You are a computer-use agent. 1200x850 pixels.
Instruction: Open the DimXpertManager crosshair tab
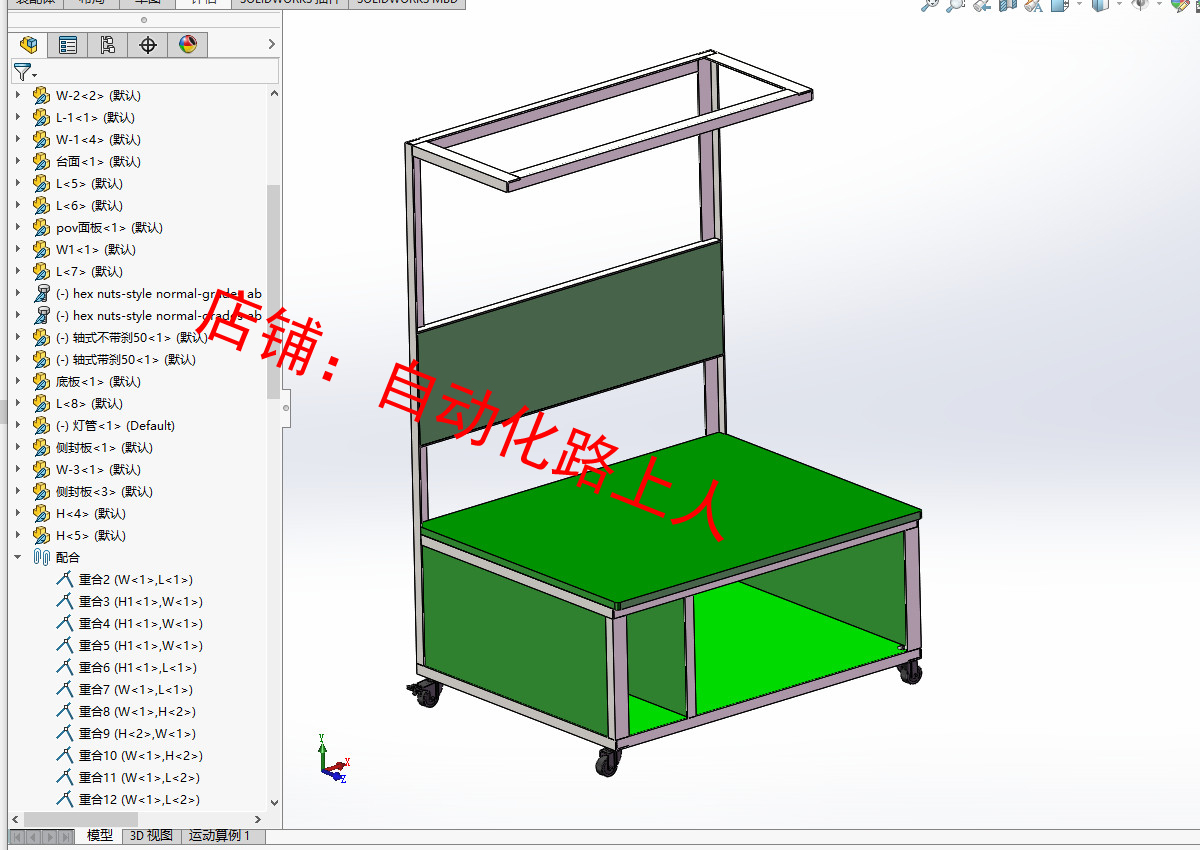(148, 44)
